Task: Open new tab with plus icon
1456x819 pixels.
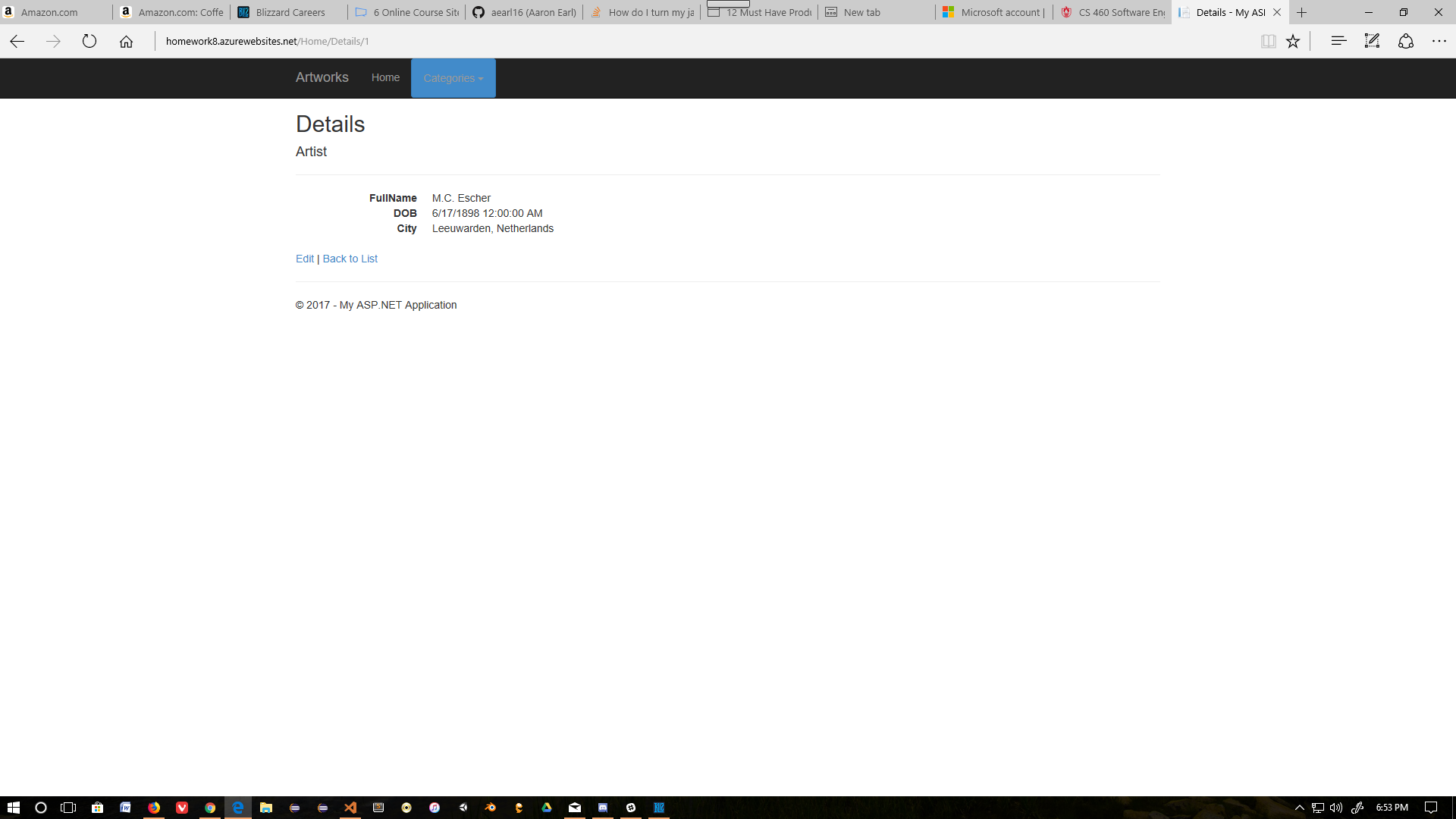Action: [1302, 12]
